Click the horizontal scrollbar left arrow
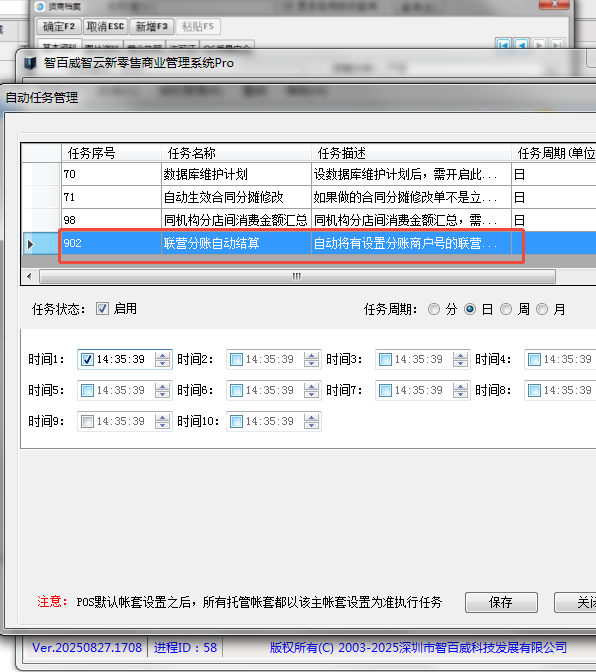596x672 pixels. coord(29,276)
